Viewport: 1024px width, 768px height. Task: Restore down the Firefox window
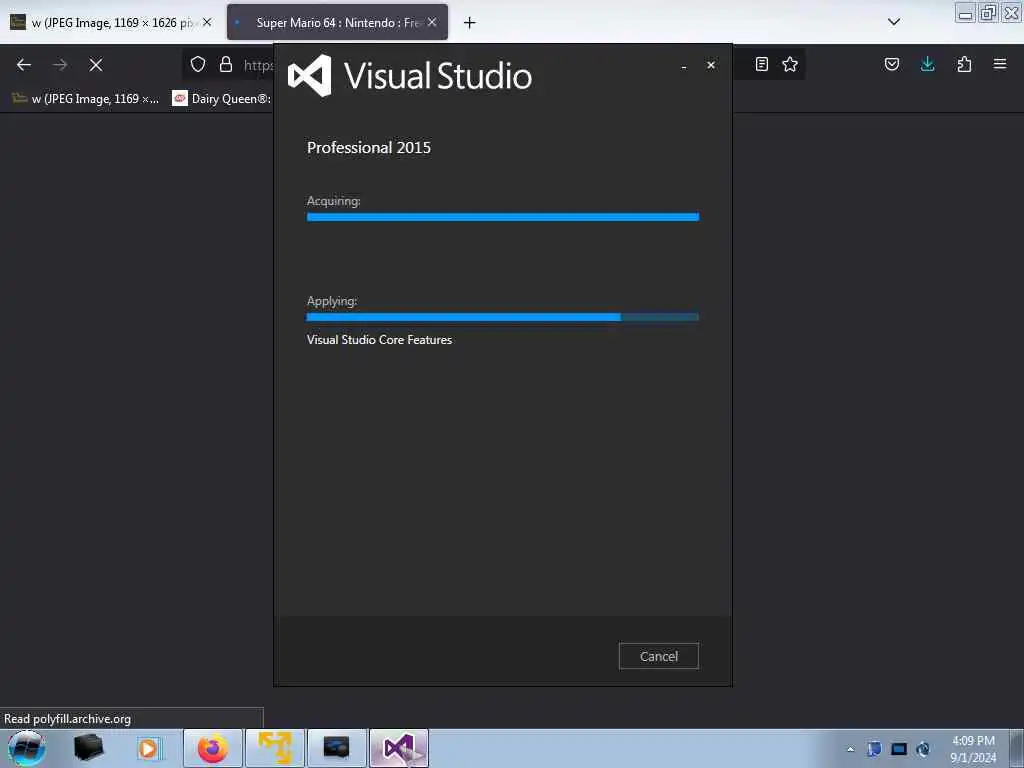pyautogui.click(x=989, y=12)
